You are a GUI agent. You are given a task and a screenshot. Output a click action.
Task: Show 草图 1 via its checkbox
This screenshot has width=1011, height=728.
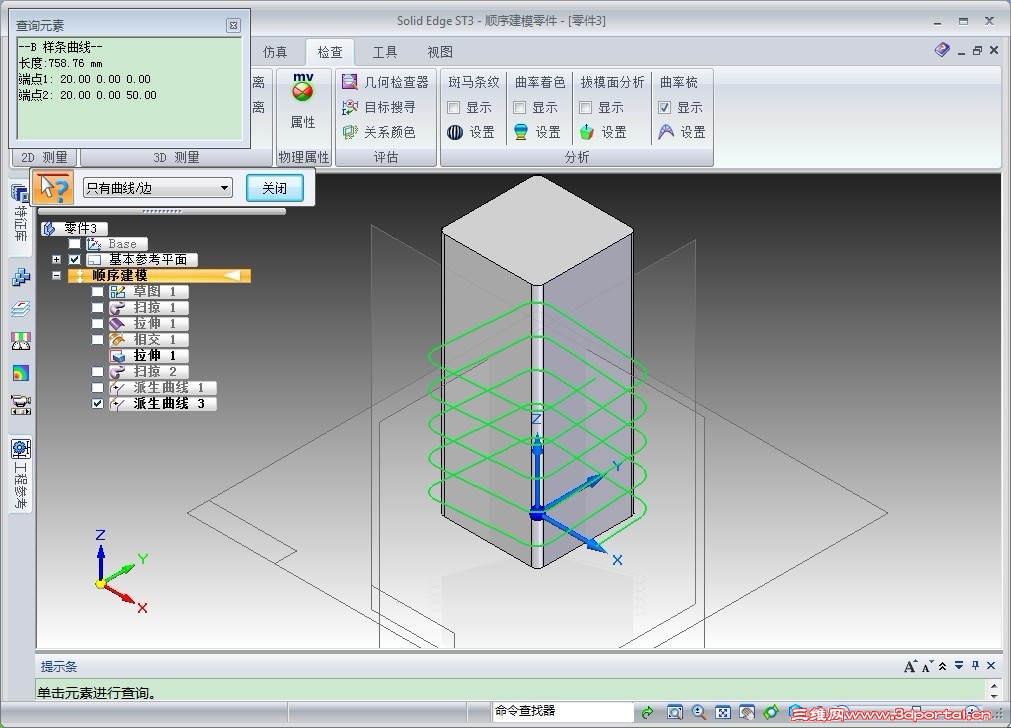coord(97,291)
